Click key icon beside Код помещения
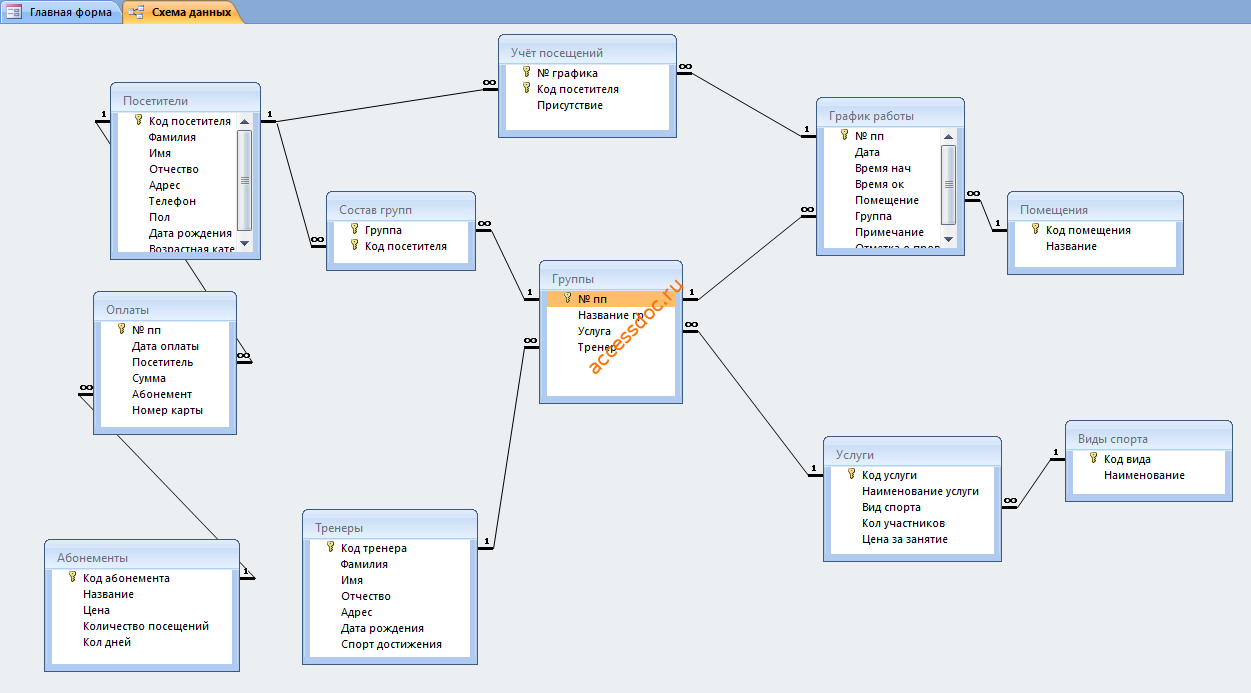The width and height of the screenshot is (1251, 693). coord(1035,229)
